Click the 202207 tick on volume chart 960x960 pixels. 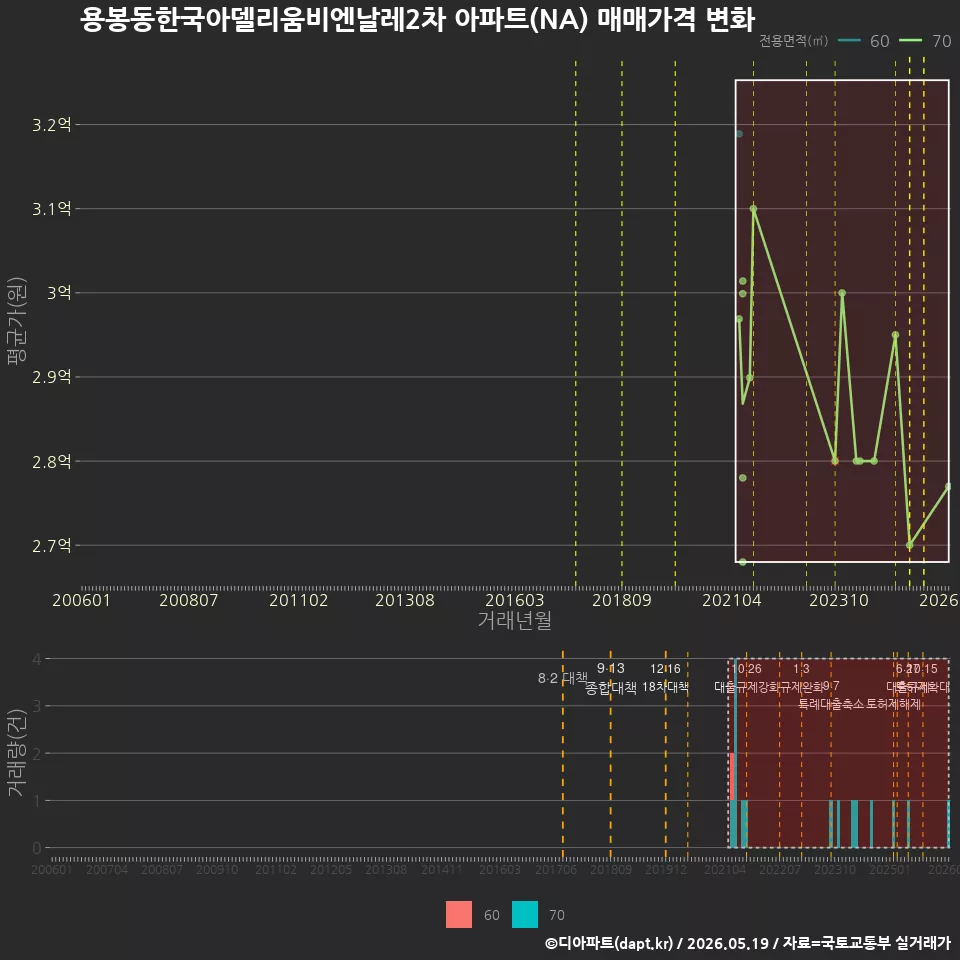[x=780, y=869]
